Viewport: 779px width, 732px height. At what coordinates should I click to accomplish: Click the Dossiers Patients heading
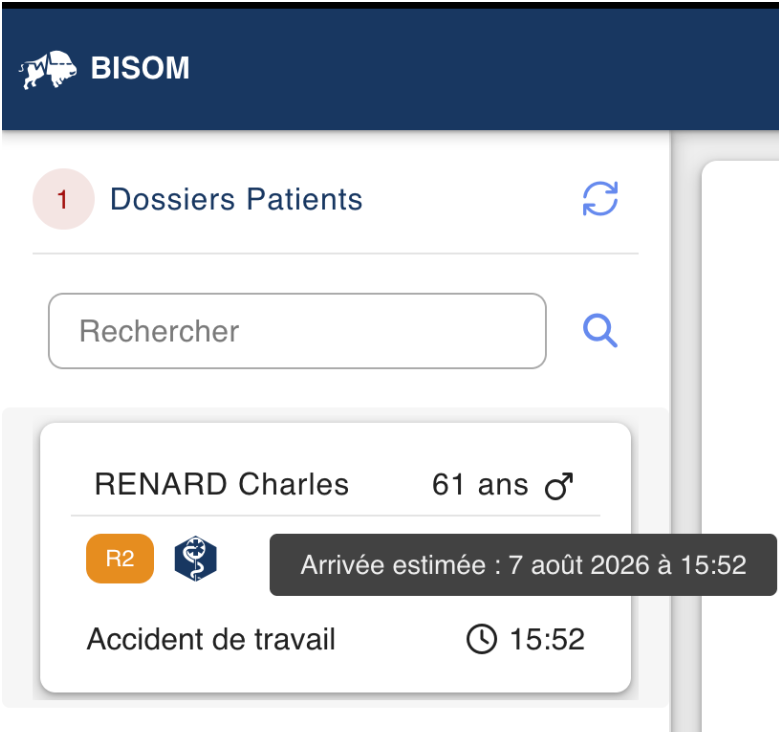coord(236,199)
